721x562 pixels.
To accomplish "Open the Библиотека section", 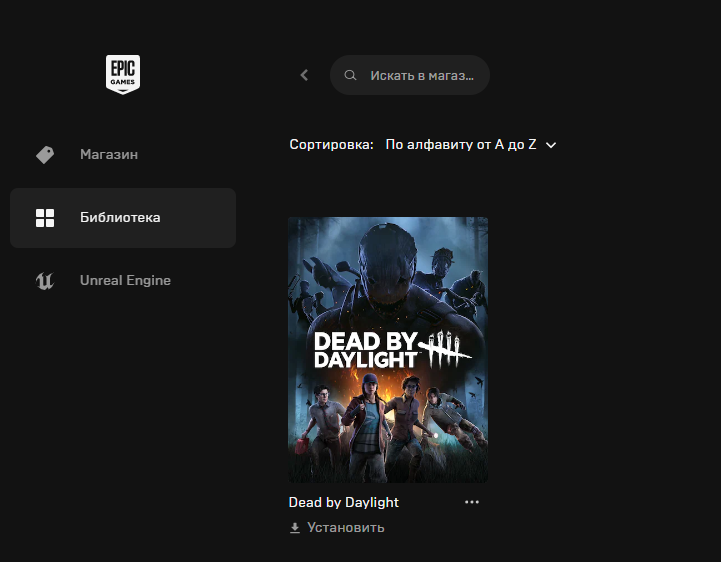I will point(123,218).
